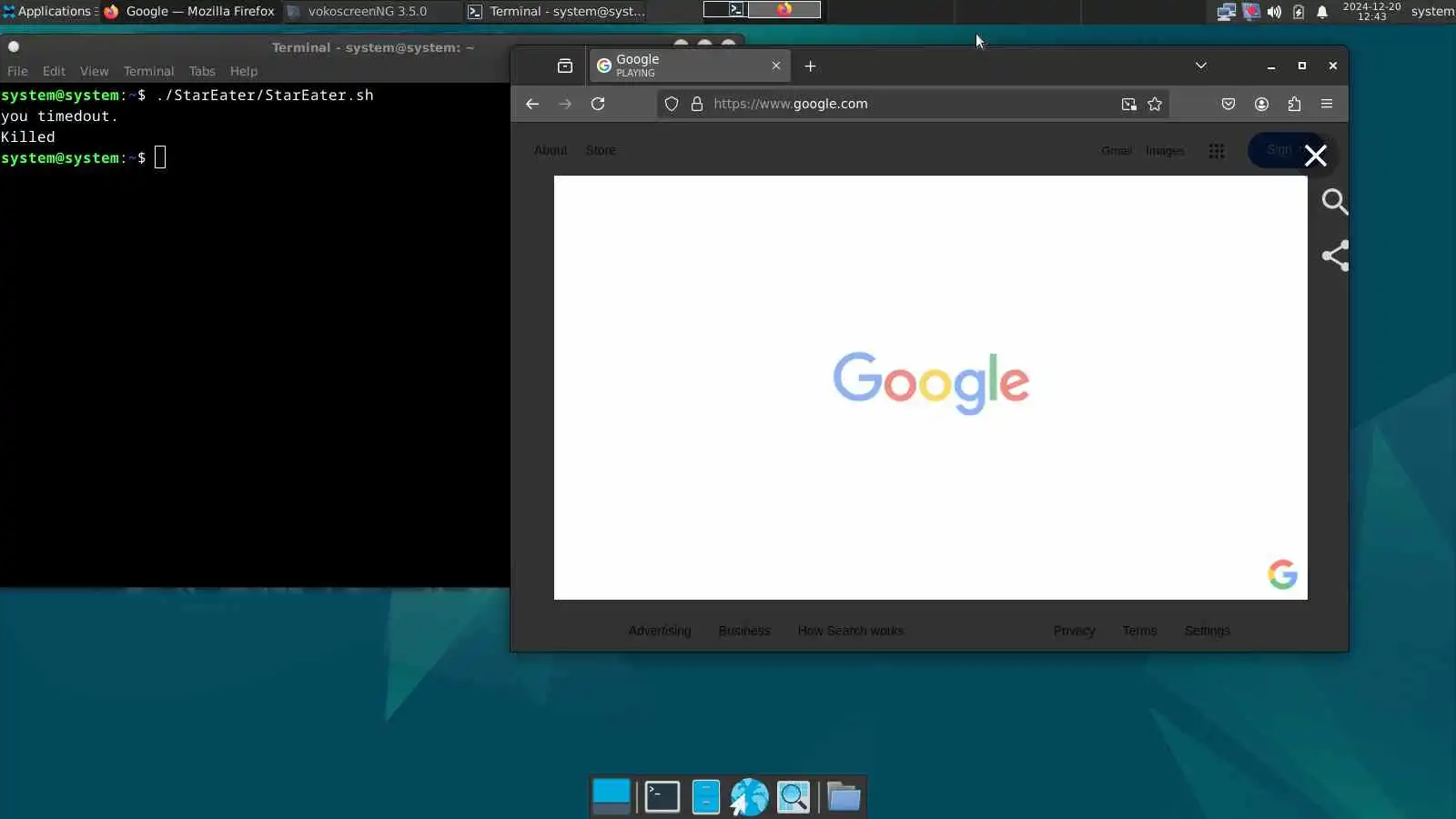Click the small Google G icon in image corner
The width and height of the screenshot is (1456, 819).
pyautogui.click(x=1282, y=574)
